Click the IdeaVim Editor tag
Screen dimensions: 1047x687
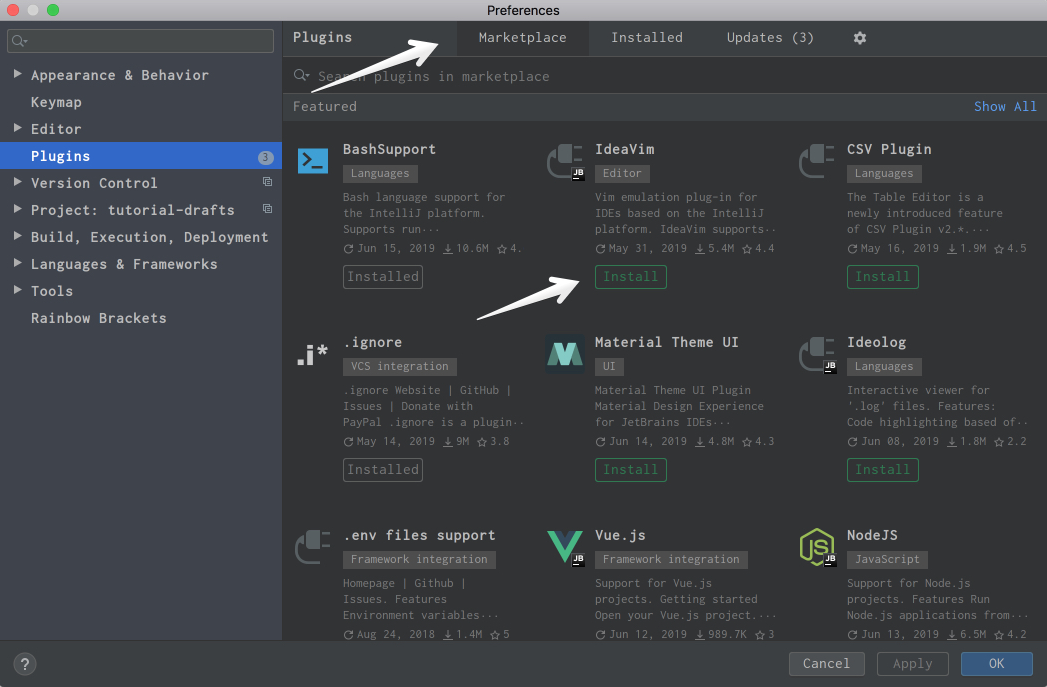pos(622,174)
